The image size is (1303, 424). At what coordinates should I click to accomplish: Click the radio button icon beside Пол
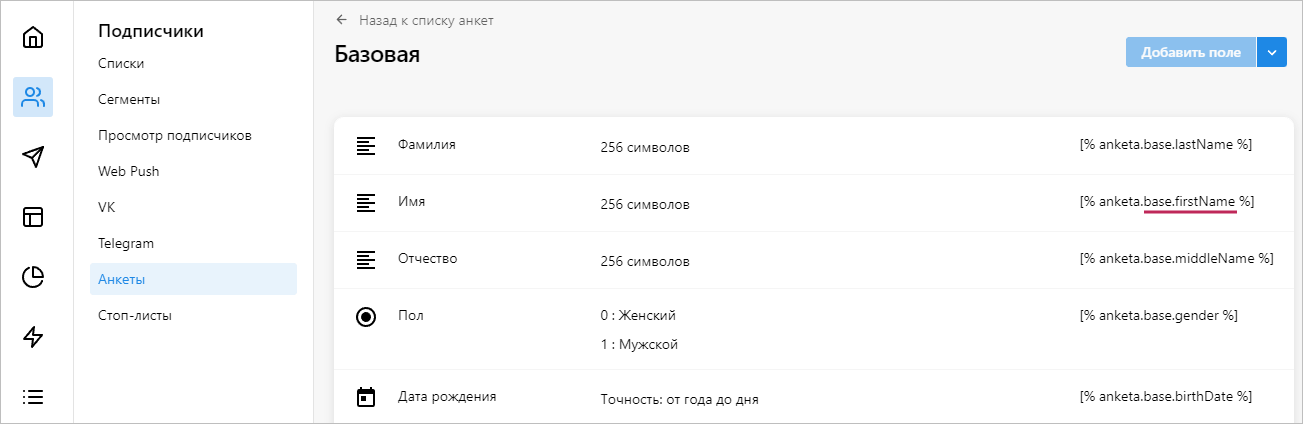[366, 317]
